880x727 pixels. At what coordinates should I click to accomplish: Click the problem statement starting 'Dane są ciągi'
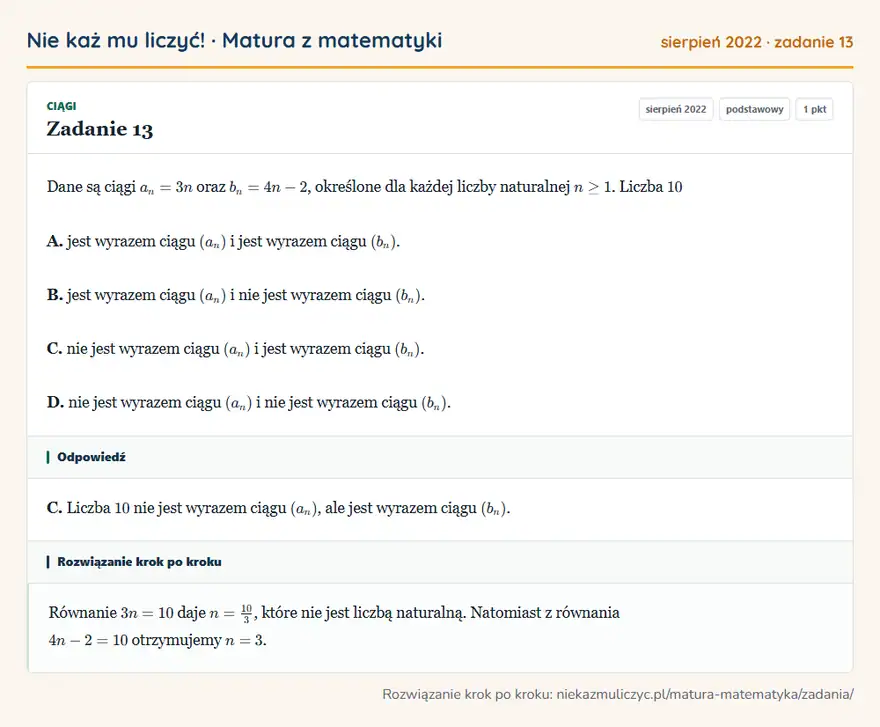(364, 187)
